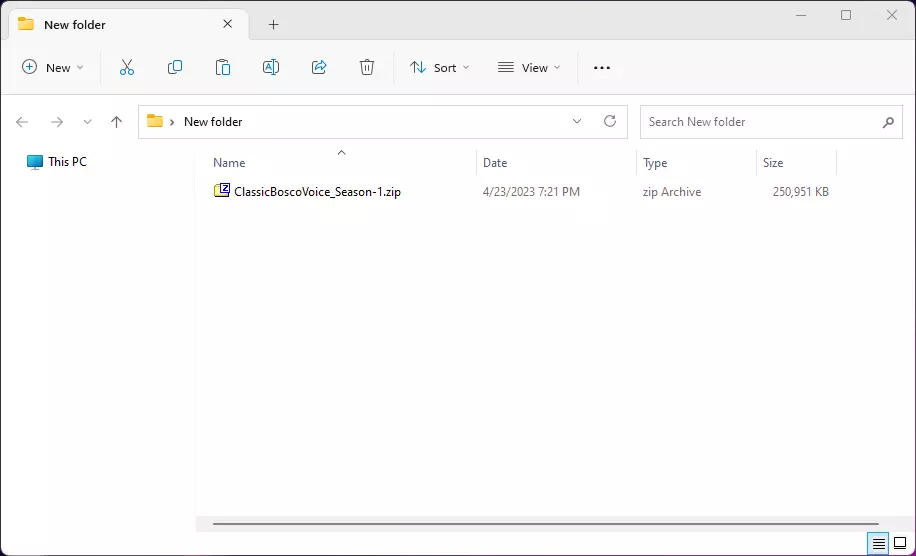The image size is (916, 556).
Task: Click the Share icon in toolbar
Action: pyautogui.click(x=319, y=68)
